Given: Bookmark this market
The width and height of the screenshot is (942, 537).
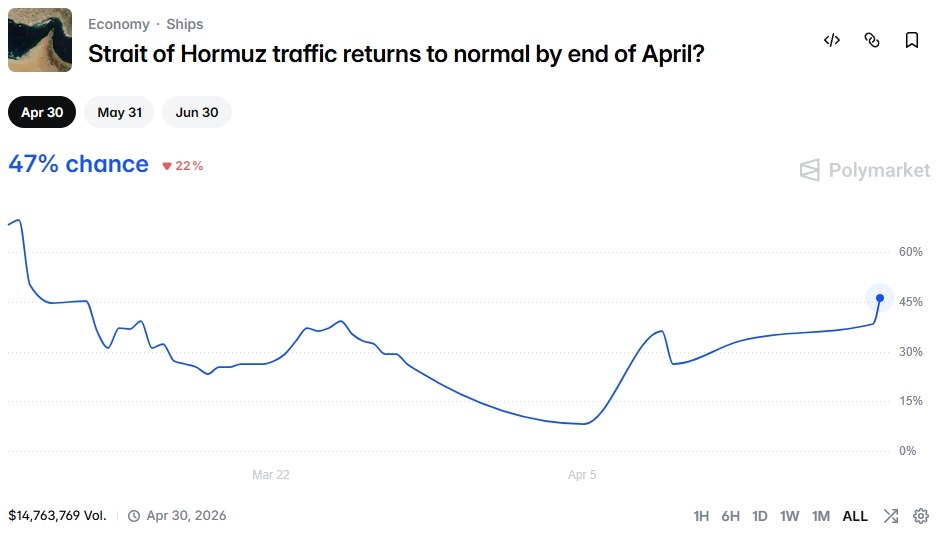Looking at the screenshot, I should [912, 40].
